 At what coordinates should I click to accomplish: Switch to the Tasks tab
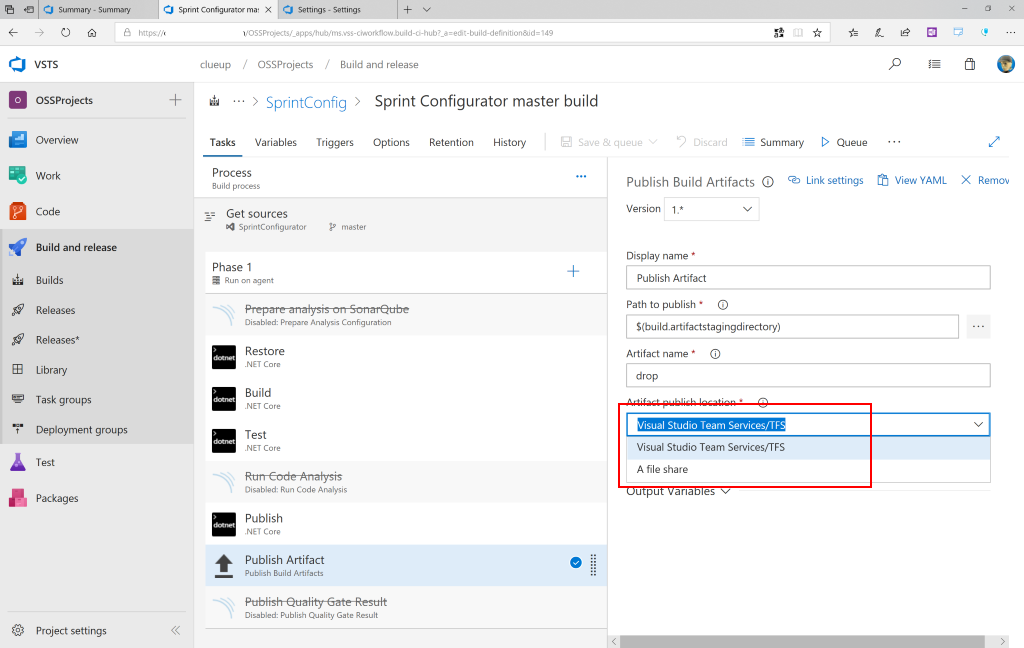[222, 142]
